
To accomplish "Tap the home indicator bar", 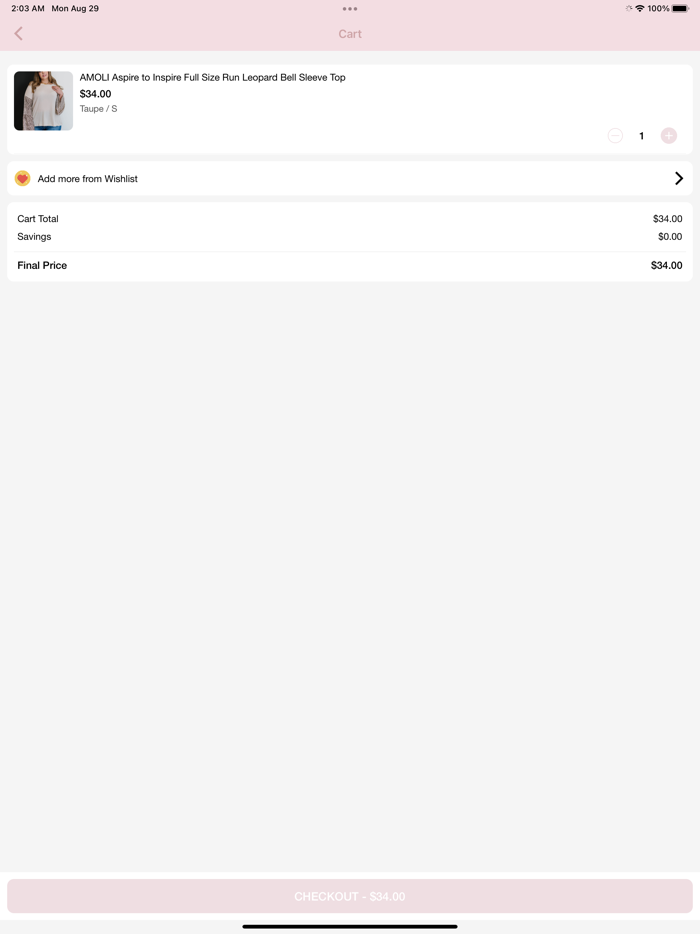I will [x=350, y=926].
